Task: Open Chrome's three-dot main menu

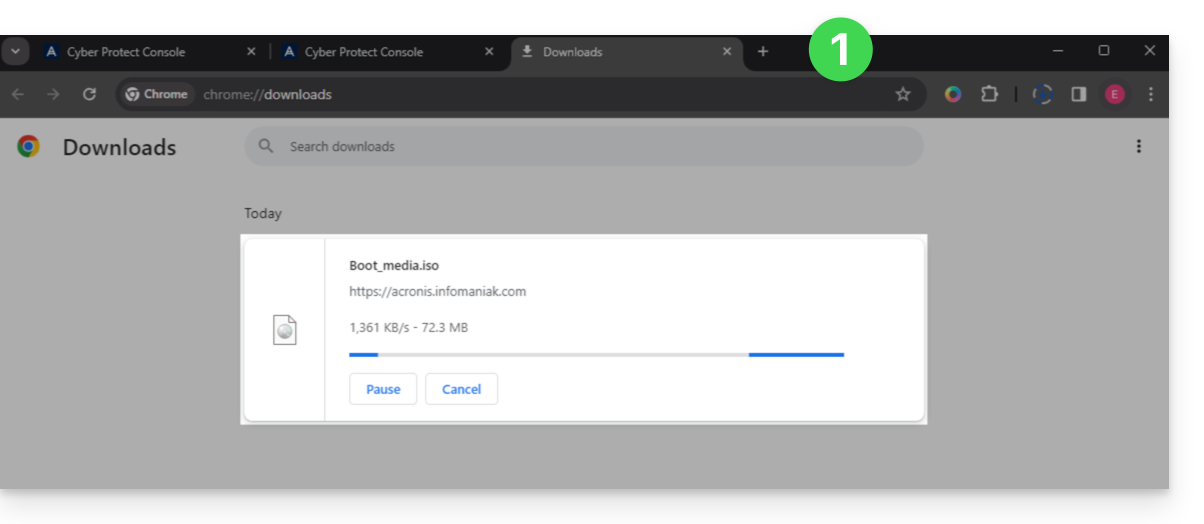Action: click(x=1151, y=94)
